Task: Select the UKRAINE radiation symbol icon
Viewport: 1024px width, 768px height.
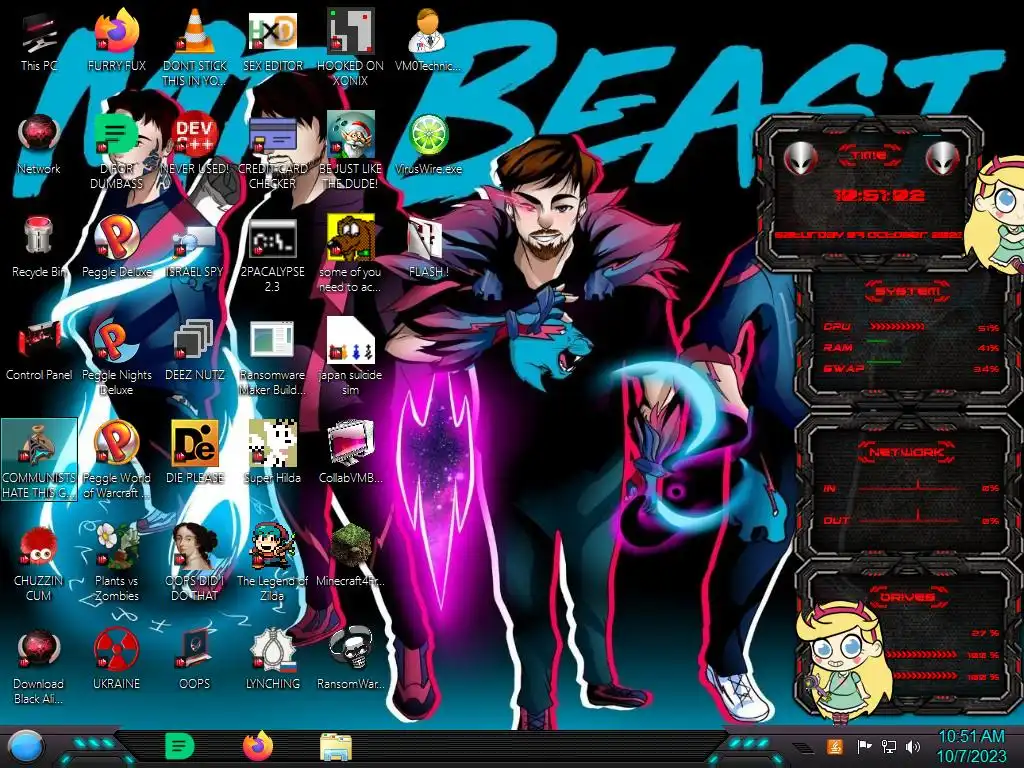Action: click(116, 660)
